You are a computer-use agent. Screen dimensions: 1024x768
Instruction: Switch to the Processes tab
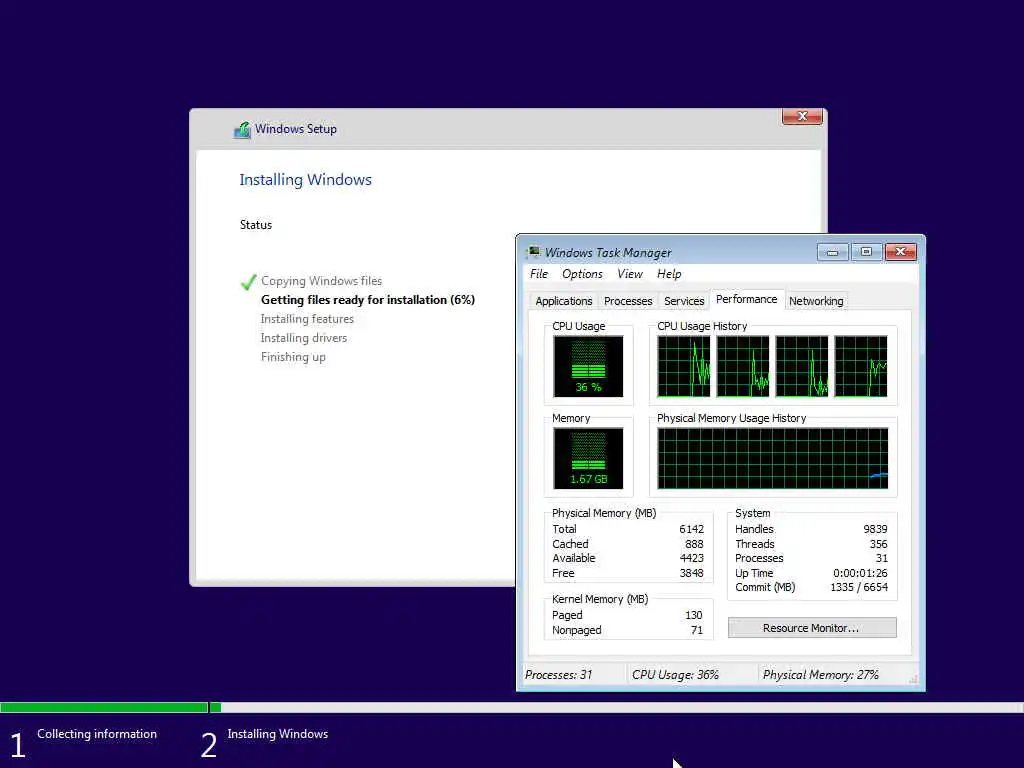point(628,301)
